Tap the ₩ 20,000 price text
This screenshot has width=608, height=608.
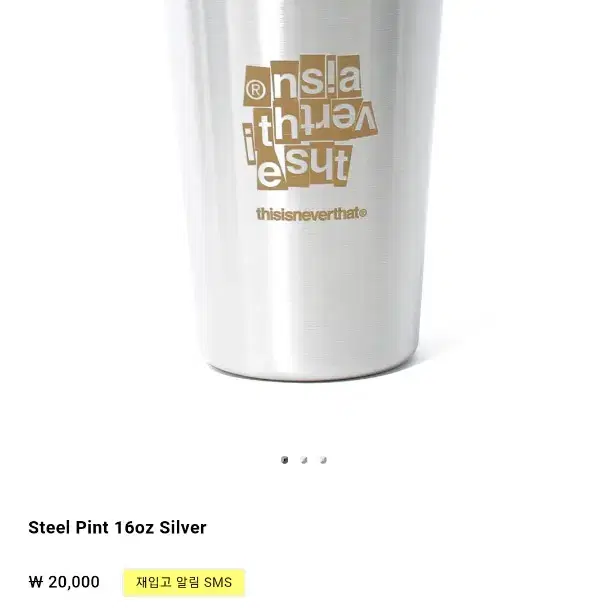pos(64,582)
